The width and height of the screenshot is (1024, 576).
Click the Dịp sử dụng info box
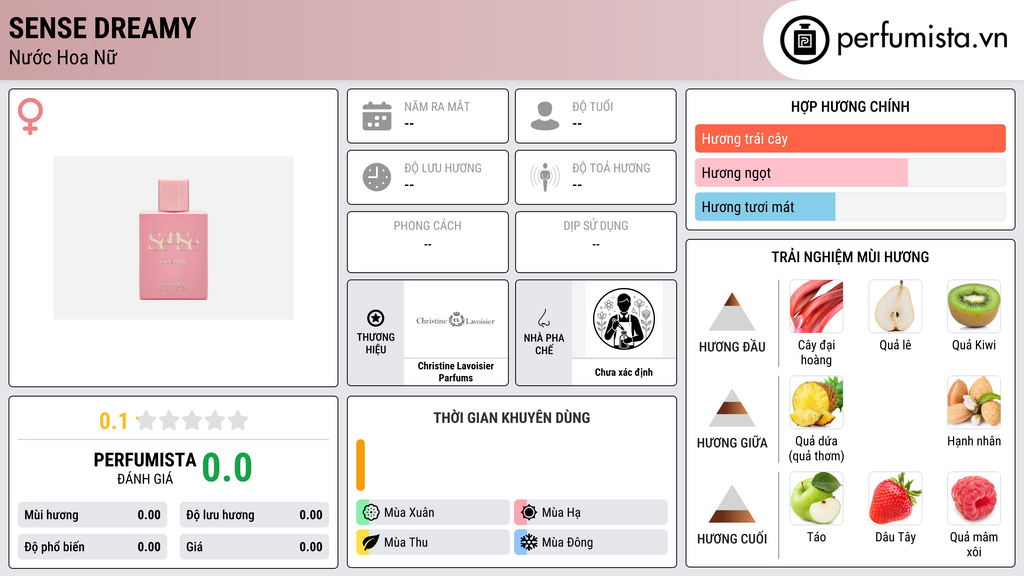pos(596,242)
